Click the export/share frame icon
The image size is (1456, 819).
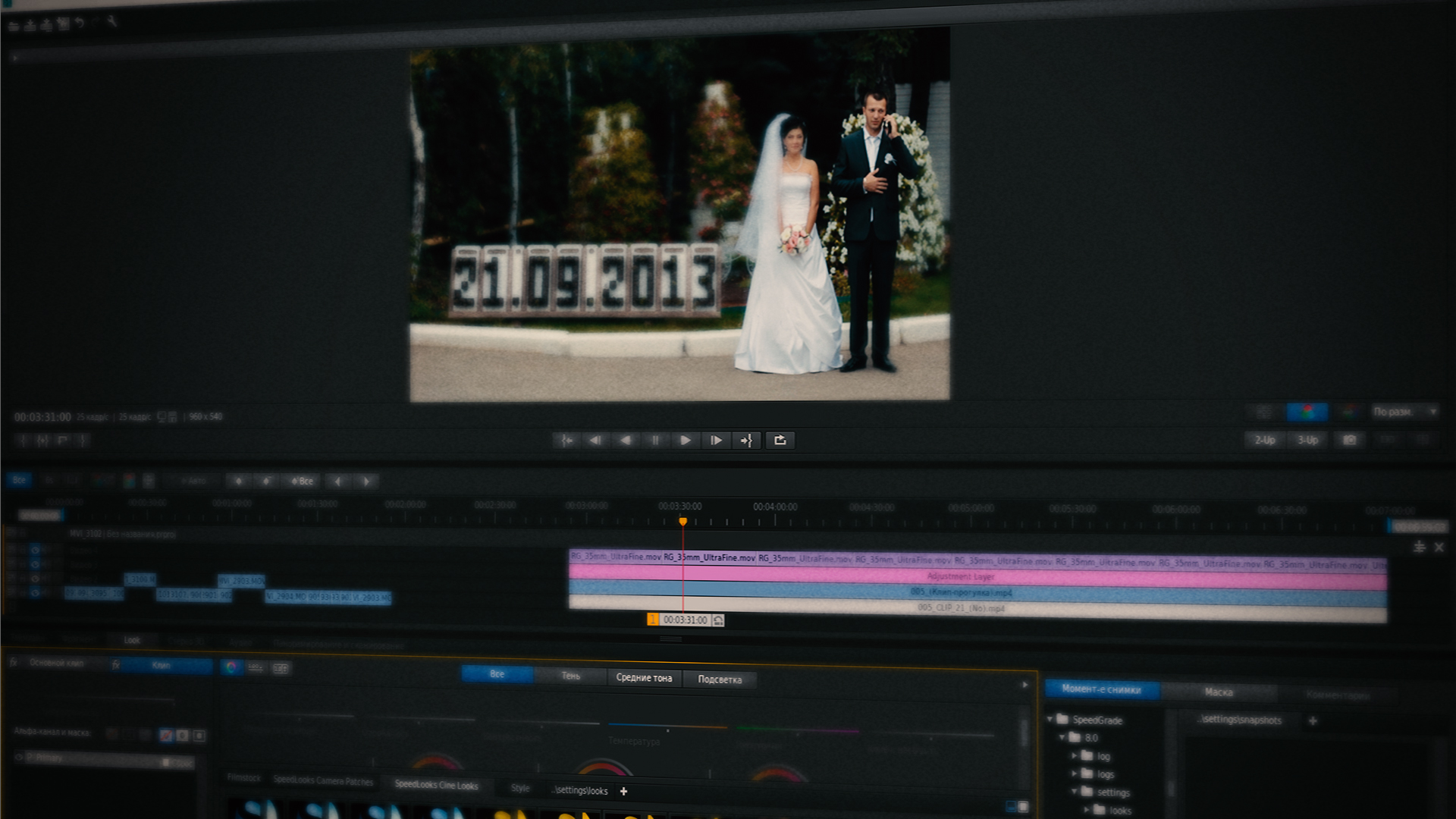click(x=780, y=441)
